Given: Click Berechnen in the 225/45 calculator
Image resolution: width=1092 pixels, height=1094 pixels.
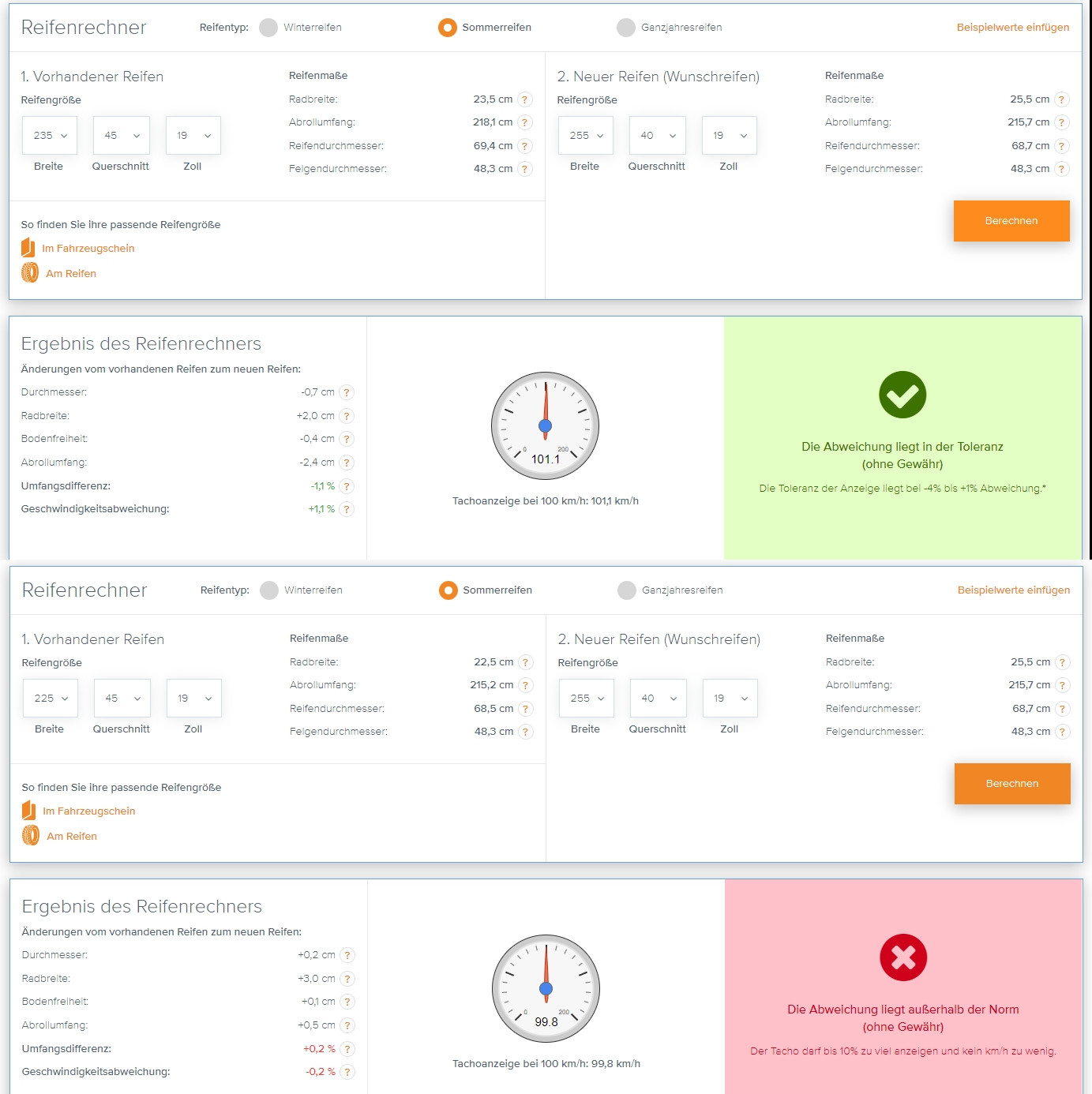Looking at the screenshot, I should (1012, 784).
